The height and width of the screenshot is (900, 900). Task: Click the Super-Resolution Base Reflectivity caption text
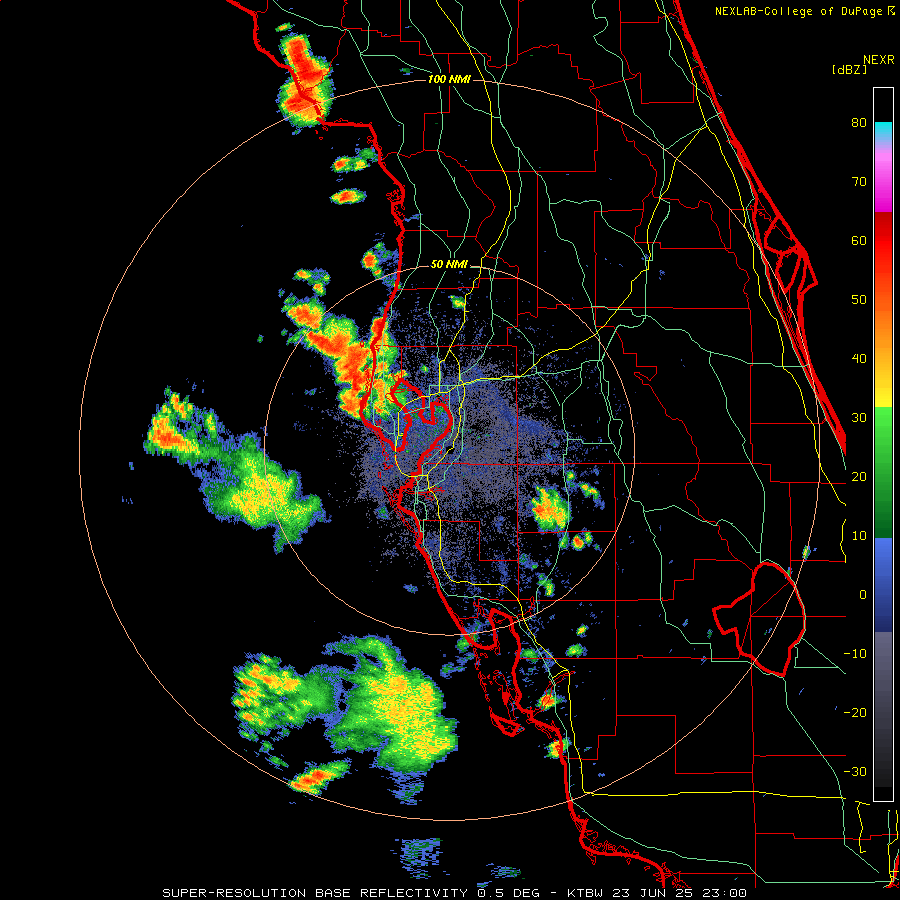(x=455, y=893)
